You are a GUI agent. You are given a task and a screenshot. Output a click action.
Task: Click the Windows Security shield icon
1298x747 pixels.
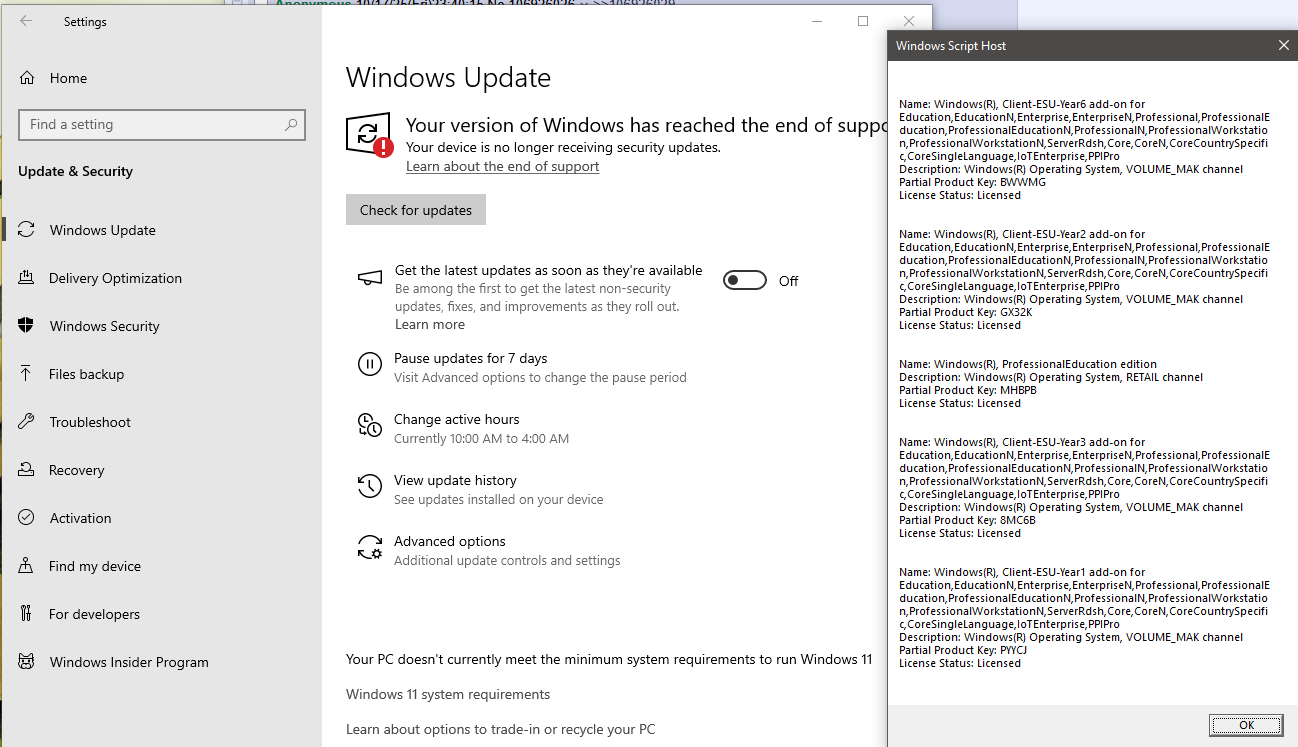27,326
